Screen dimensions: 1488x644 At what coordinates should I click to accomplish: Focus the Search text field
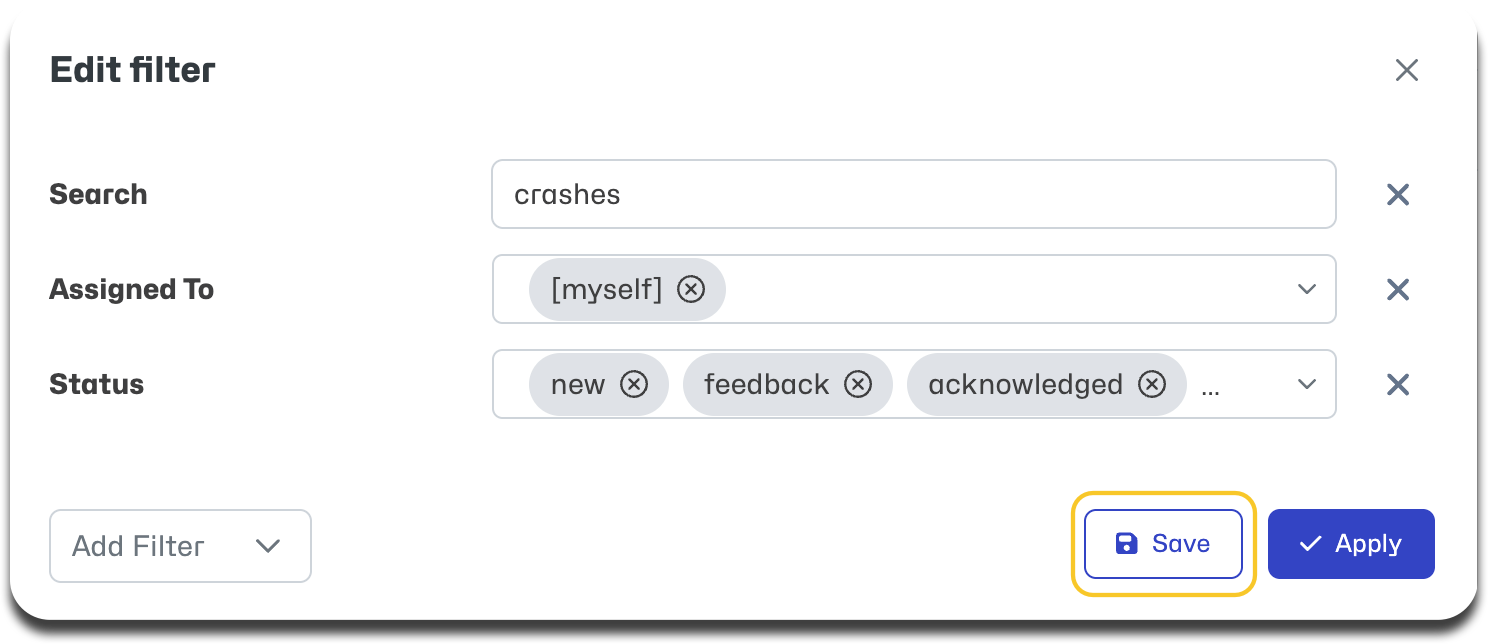click(914, 194)
